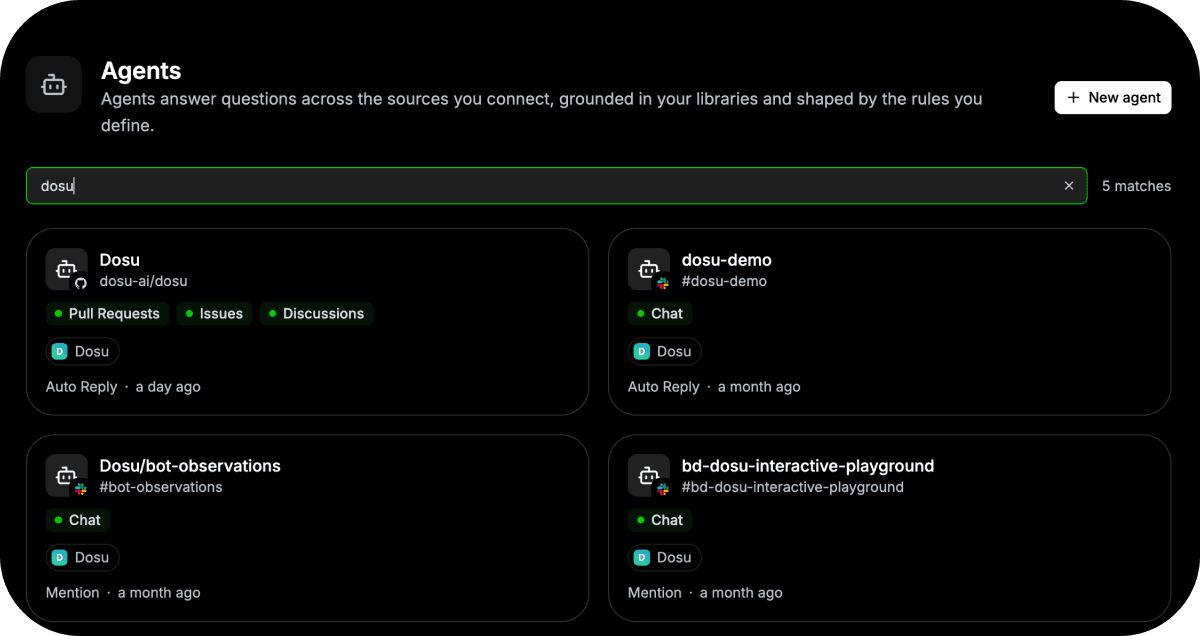Screen dimensions: 1200x636
Task: Click the Dosu library chip in the dosu-ai/dosu card
Action: click(83, 351)
